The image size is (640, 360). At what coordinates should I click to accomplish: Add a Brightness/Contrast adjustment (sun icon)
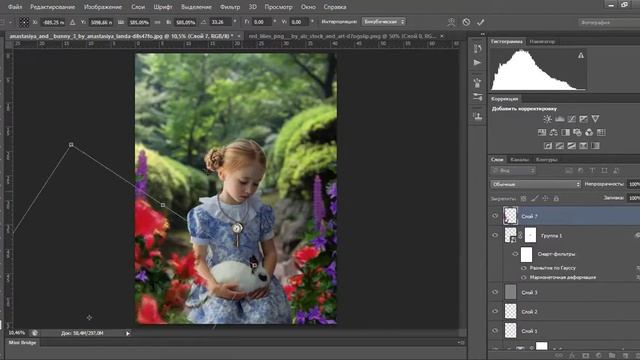coord(547,119)
